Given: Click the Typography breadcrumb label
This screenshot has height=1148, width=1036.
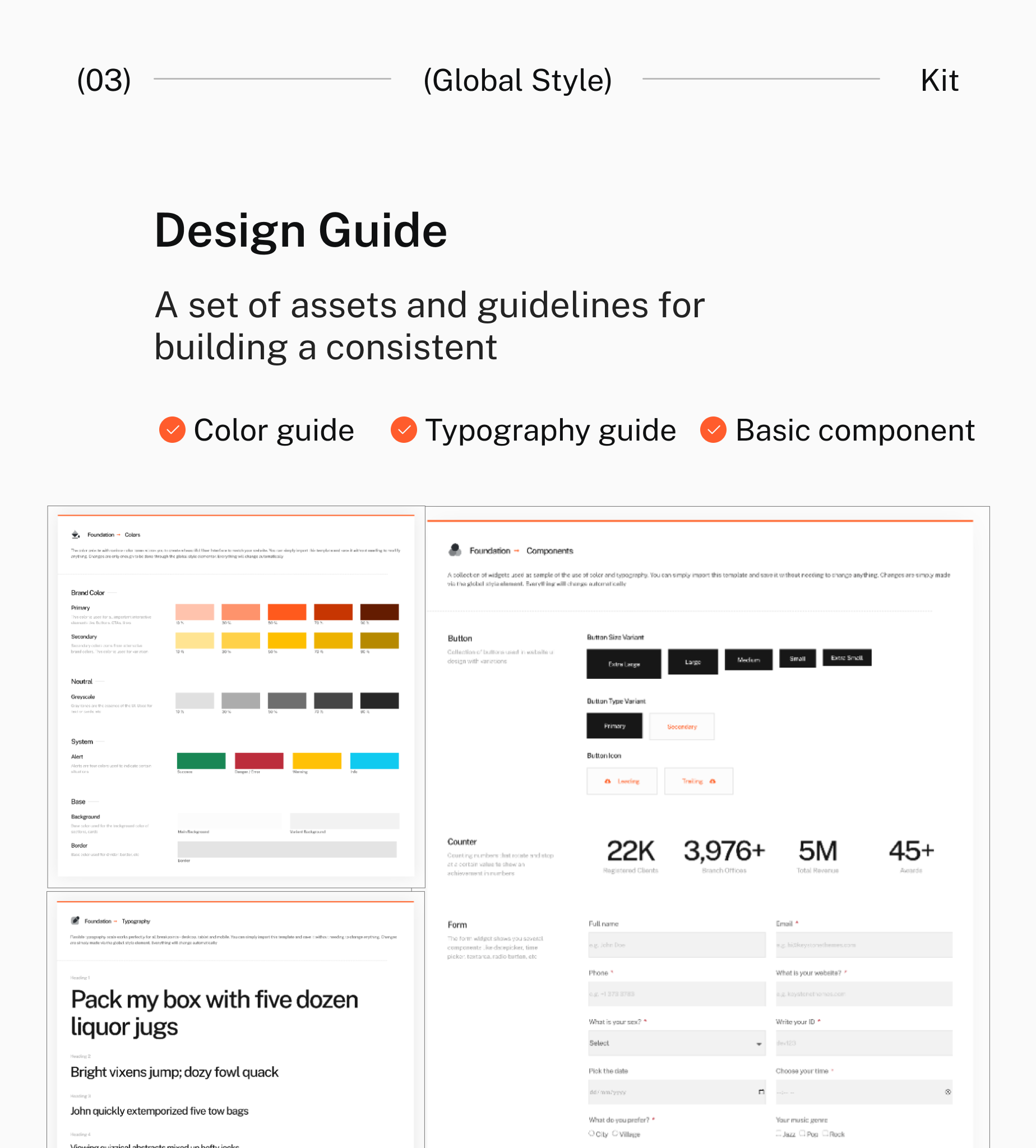Looking at the screenshot, I should (136, 921).
